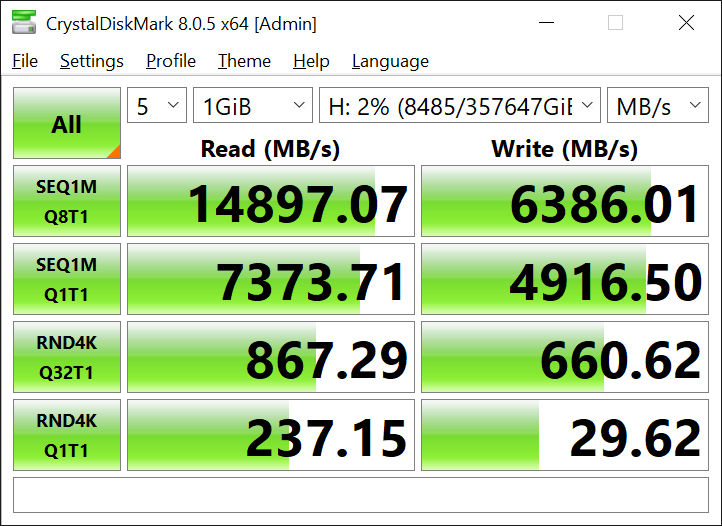Run the RND4K Q32T1 benchmark
This screenshot has width=722, height=526.
point(67,357)
